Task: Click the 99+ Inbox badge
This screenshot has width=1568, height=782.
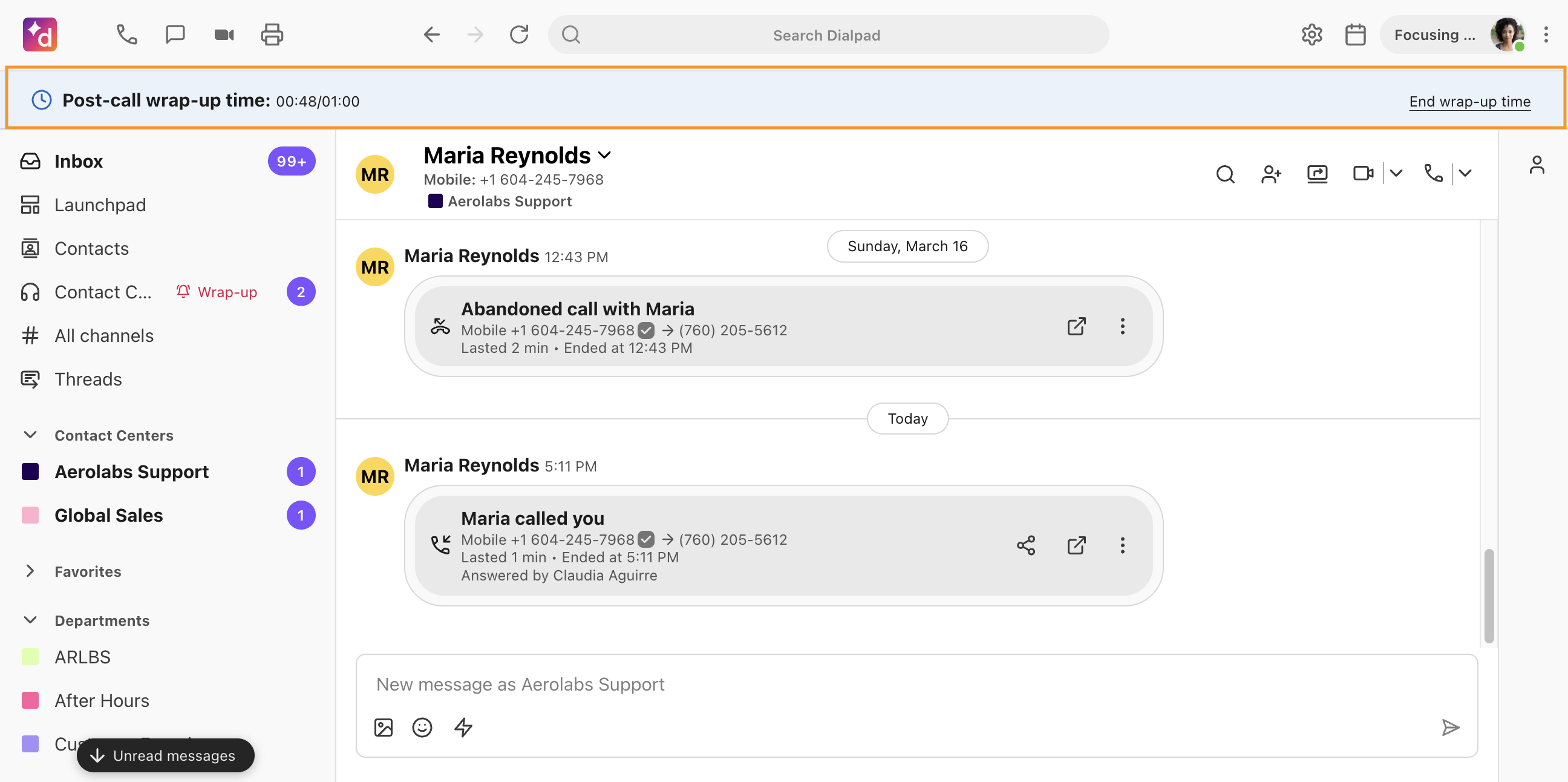Action: (x=292, y=162)
